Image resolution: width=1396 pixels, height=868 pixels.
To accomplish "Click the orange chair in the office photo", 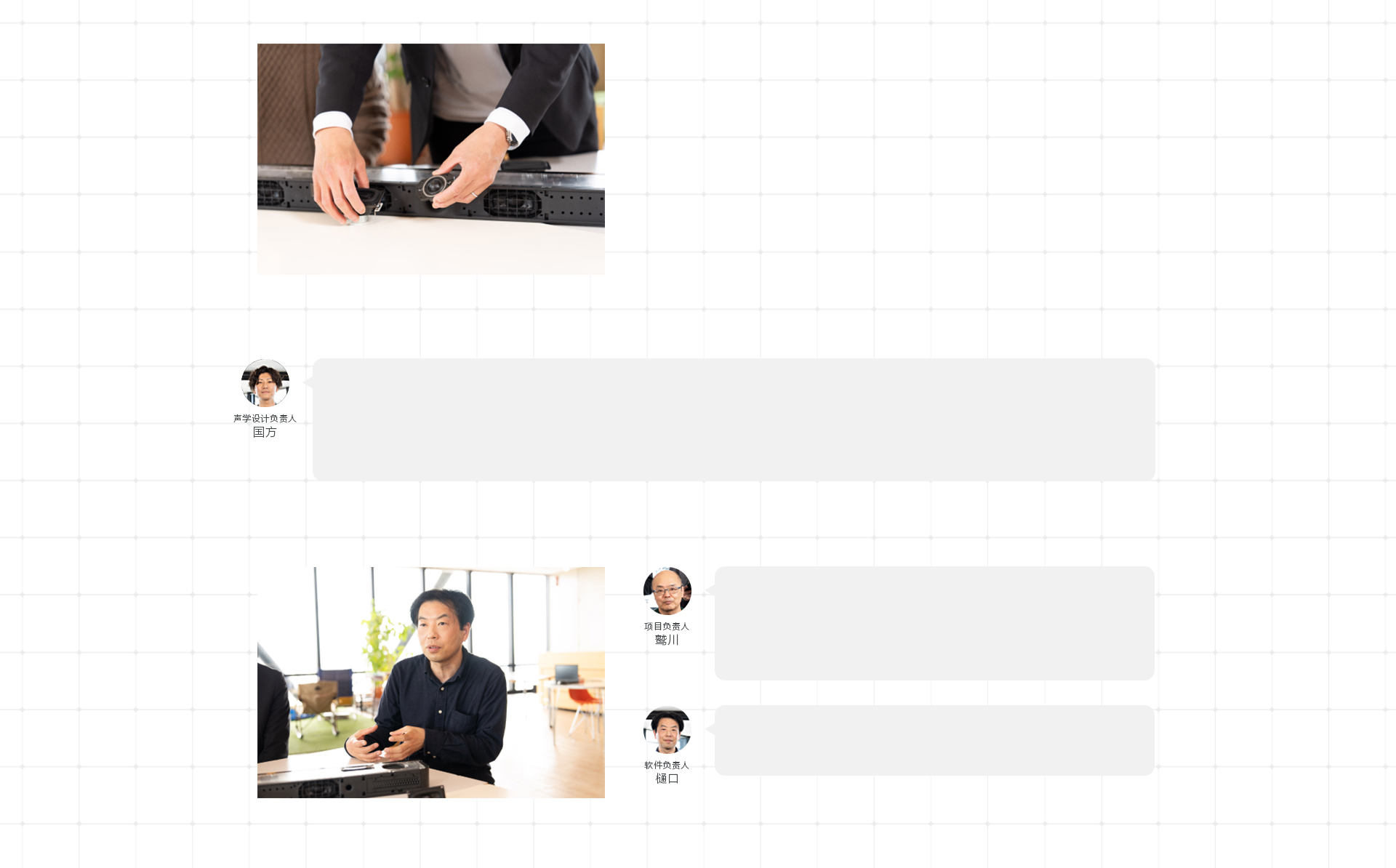I will pos(585,708).
